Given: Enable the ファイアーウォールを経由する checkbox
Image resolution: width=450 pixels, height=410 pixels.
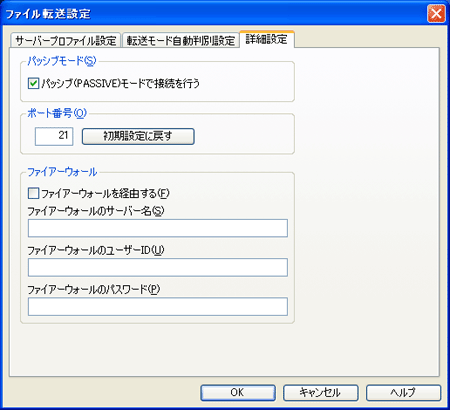Looking at the screenshot, I should click(34, 193).
